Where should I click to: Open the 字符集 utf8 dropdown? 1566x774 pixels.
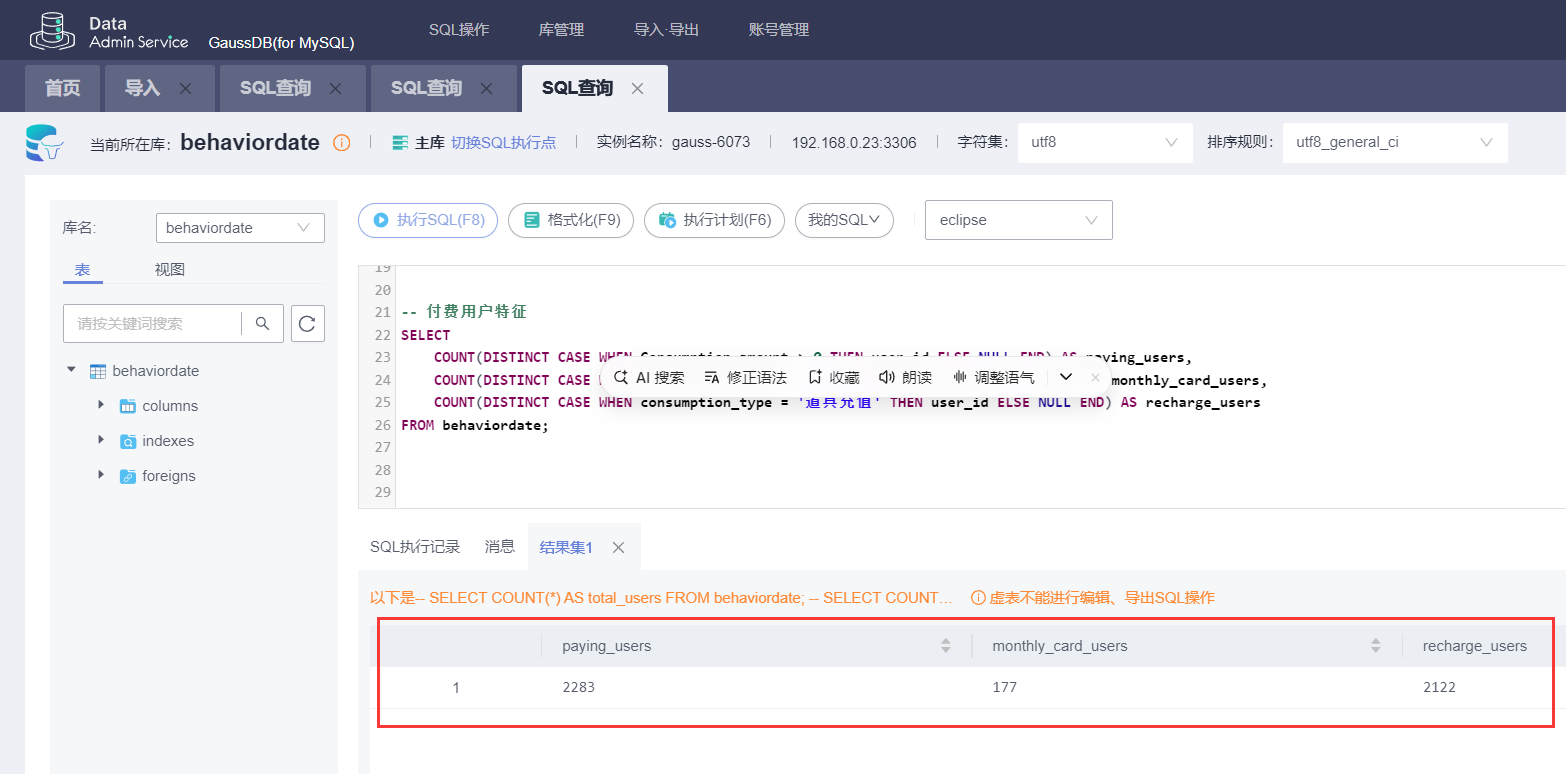(x=1105, y=142)
